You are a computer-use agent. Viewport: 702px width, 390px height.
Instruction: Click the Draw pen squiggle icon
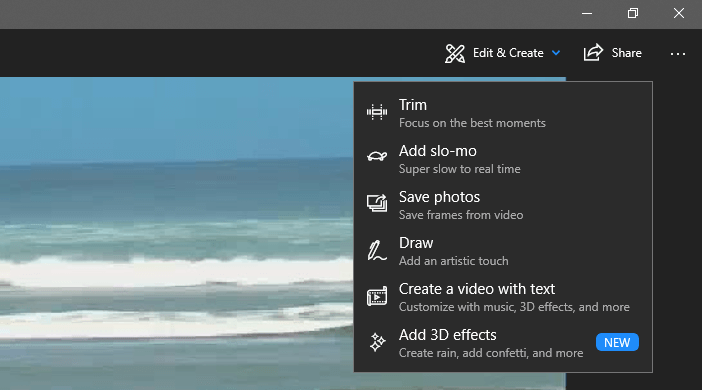(377, 250)
